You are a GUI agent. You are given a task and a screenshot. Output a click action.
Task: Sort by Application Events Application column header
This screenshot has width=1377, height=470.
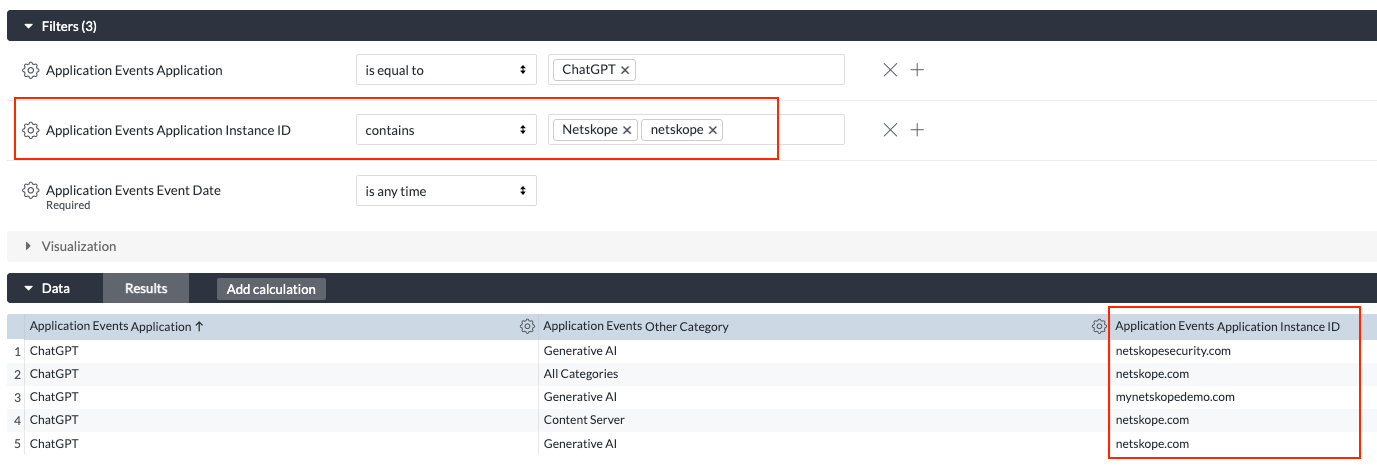point(117,326)
